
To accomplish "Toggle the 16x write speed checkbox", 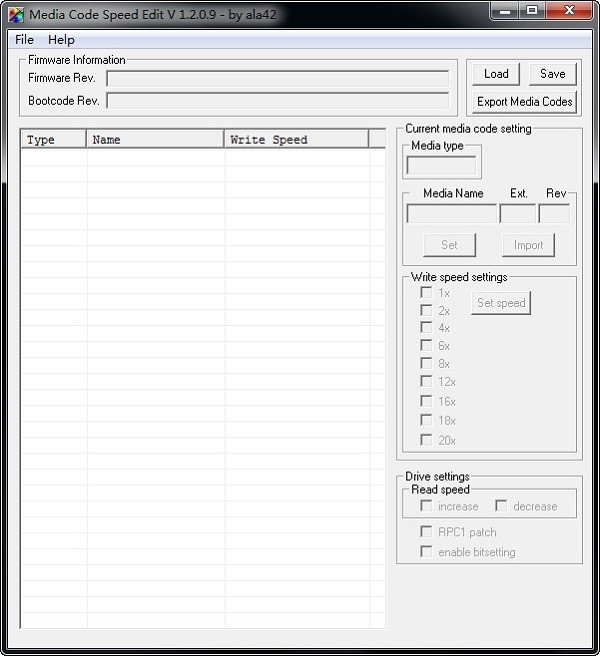I will 426,401.
